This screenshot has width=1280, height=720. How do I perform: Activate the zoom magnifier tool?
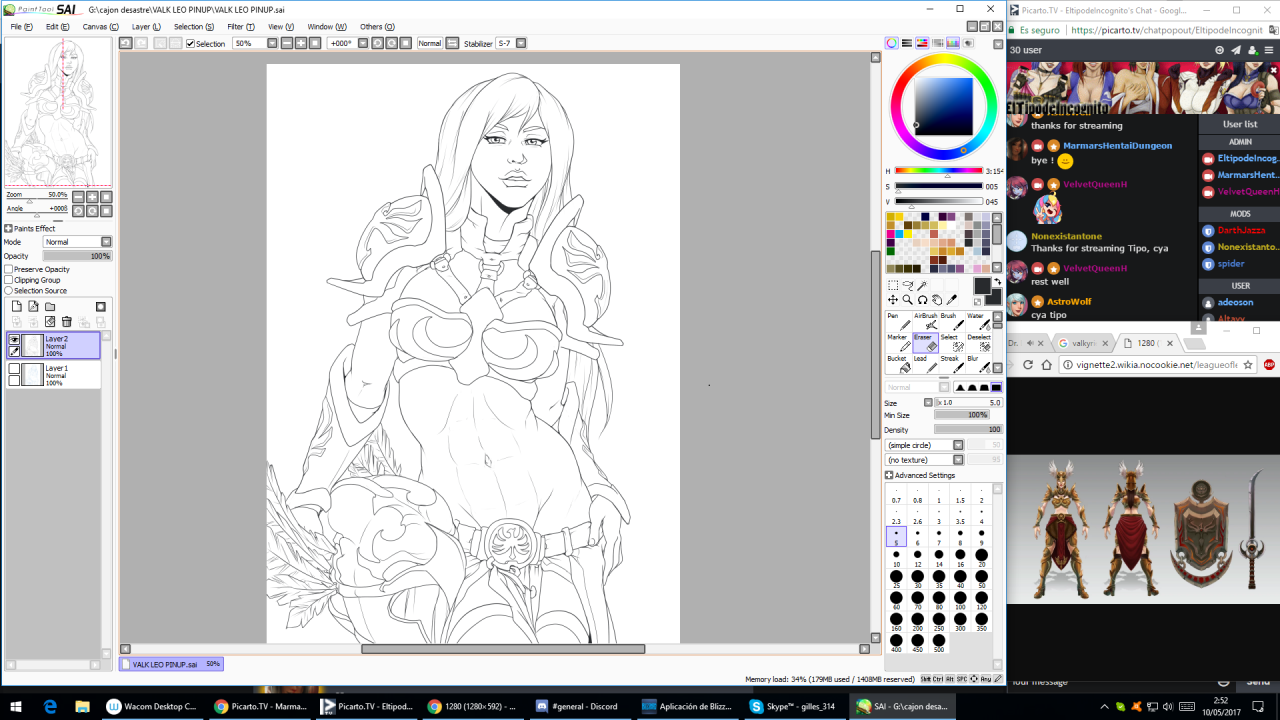907,300
